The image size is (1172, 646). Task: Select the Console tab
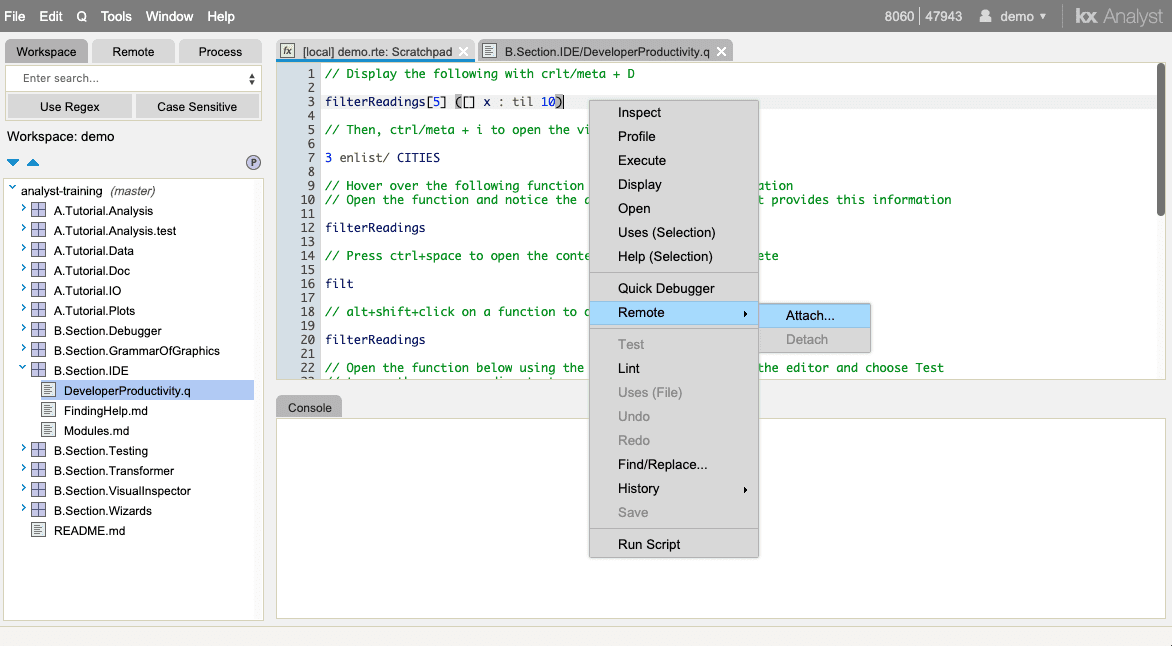(309, 407)
